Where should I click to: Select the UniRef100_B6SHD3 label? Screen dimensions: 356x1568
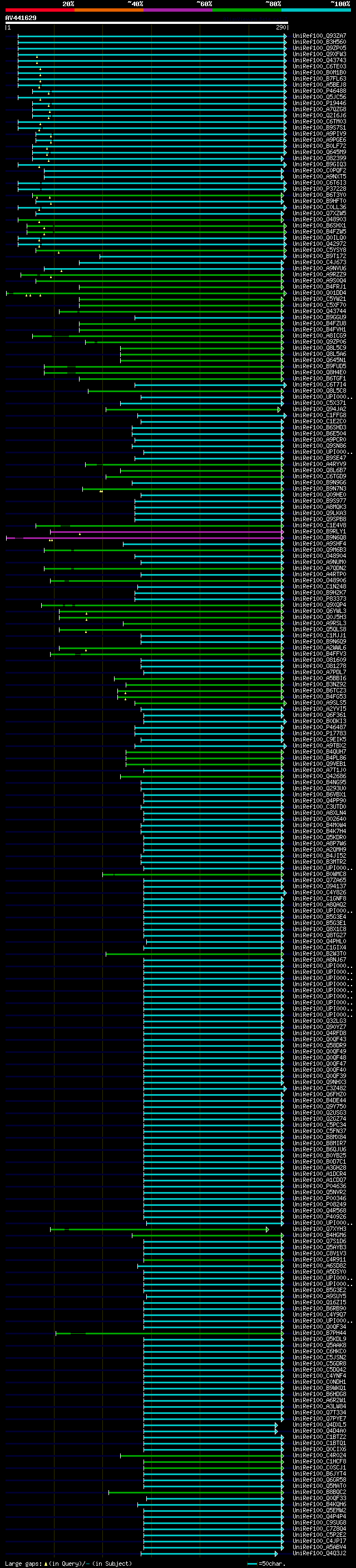click(x=319, y=427)
